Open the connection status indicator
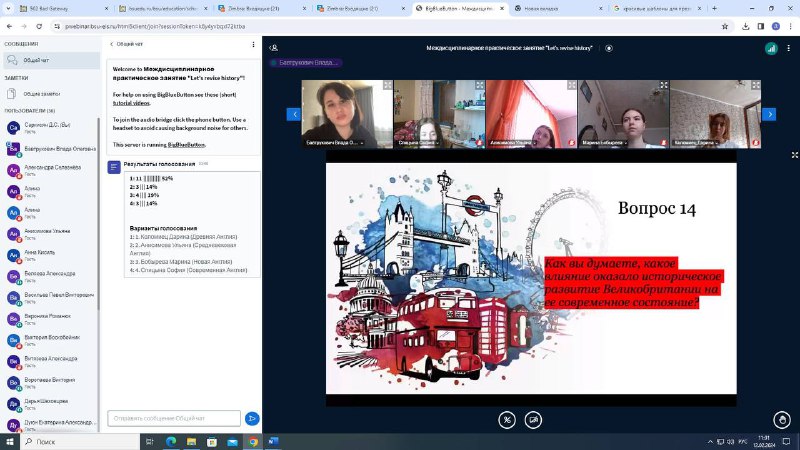 (x=771, y=48)
